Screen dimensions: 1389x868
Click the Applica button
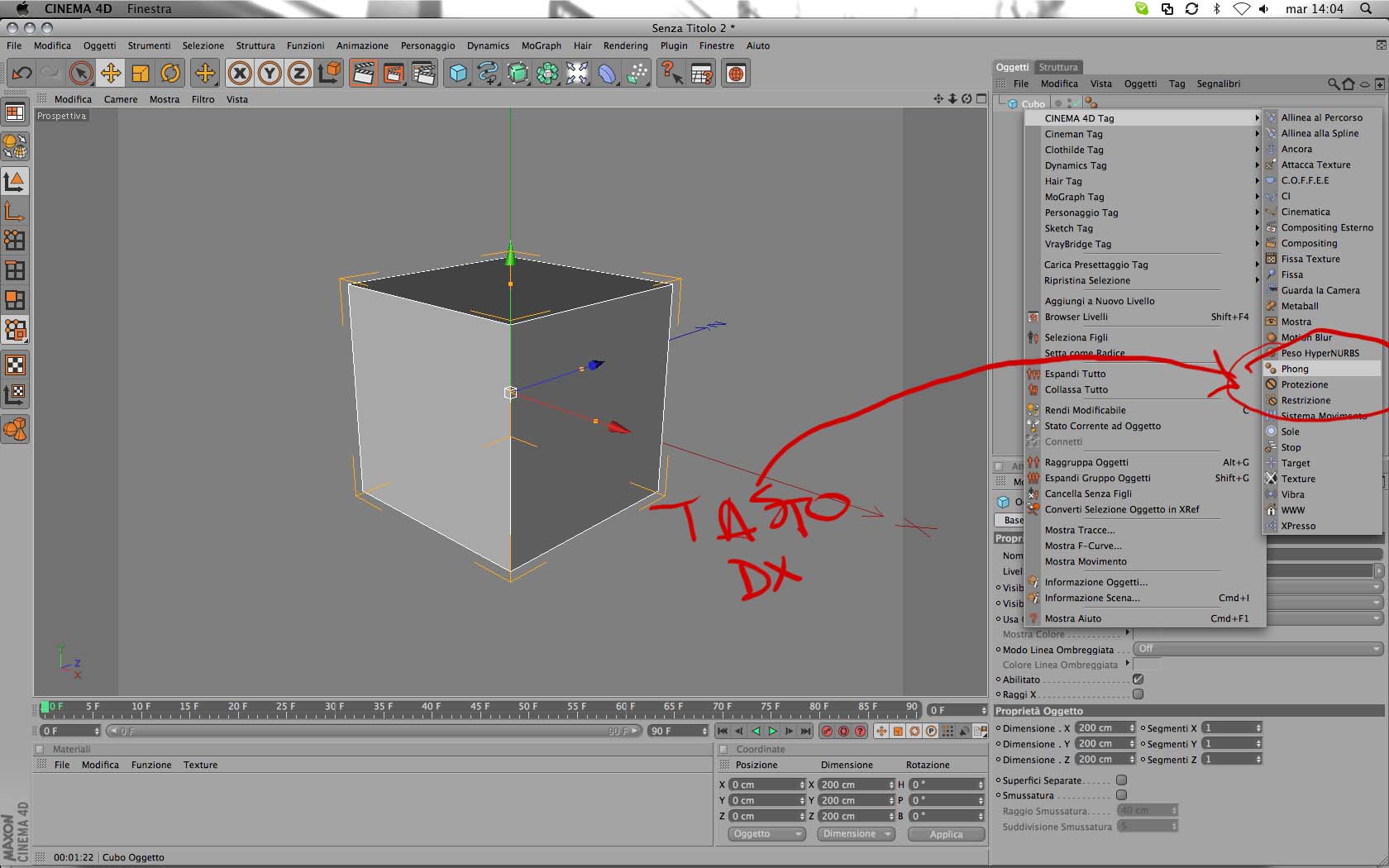click(x=946, y=834)
